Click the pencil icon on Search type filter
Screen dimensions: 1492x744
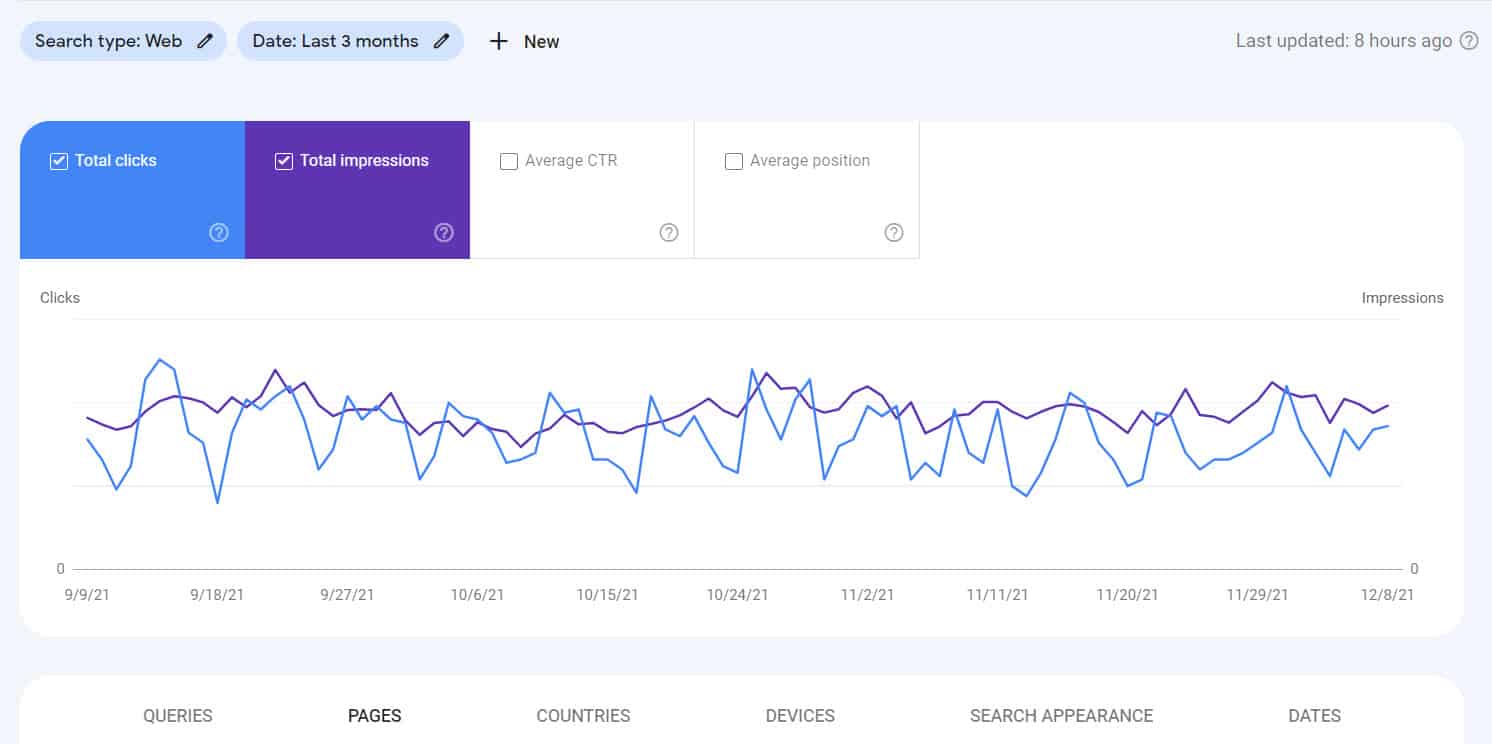[203, 41]
